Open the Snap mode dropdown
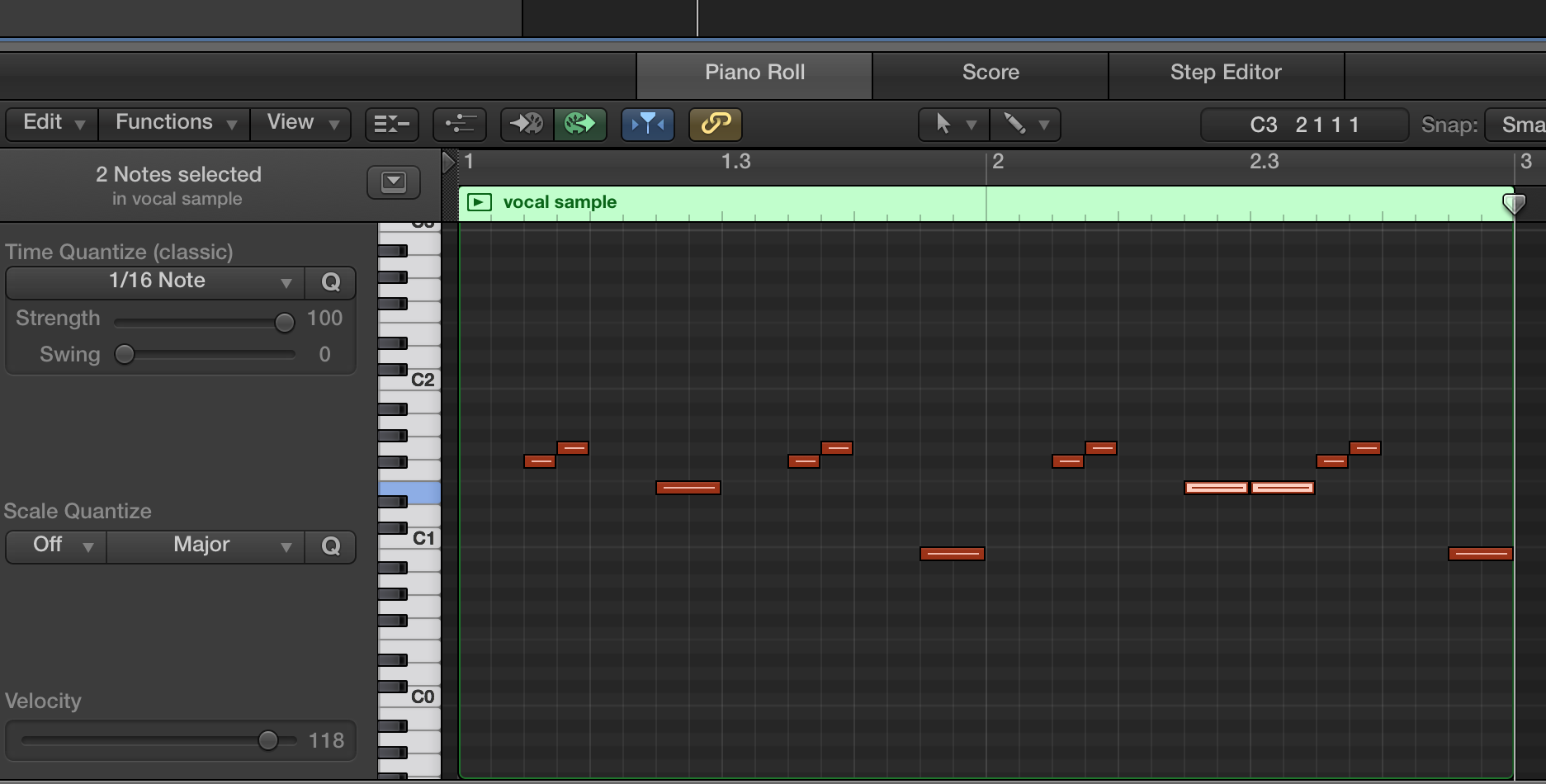 [x=1515, y=125]
